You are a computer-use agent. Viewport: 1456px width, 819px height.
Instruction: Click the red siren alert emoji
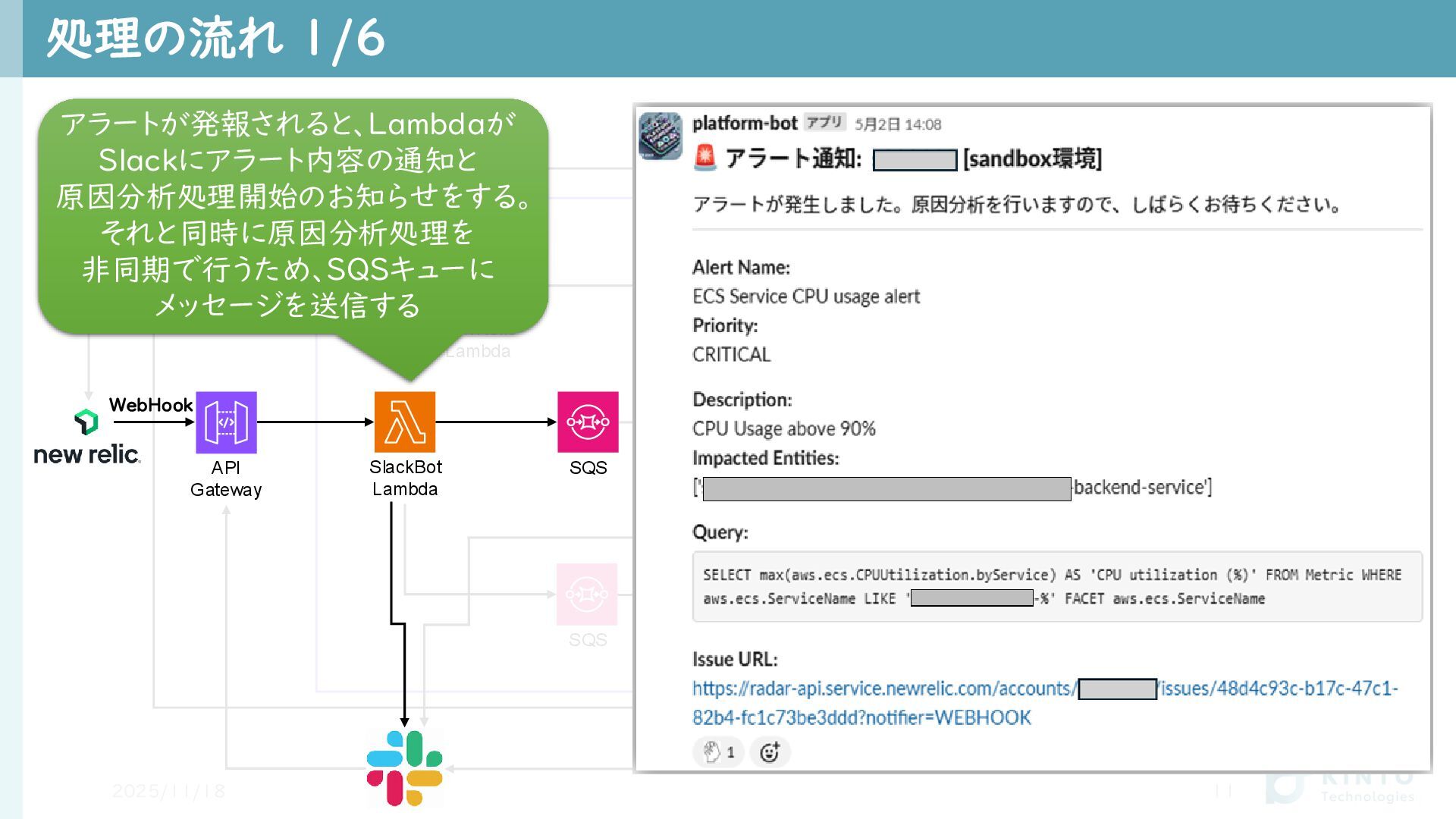tap(705, 158)
